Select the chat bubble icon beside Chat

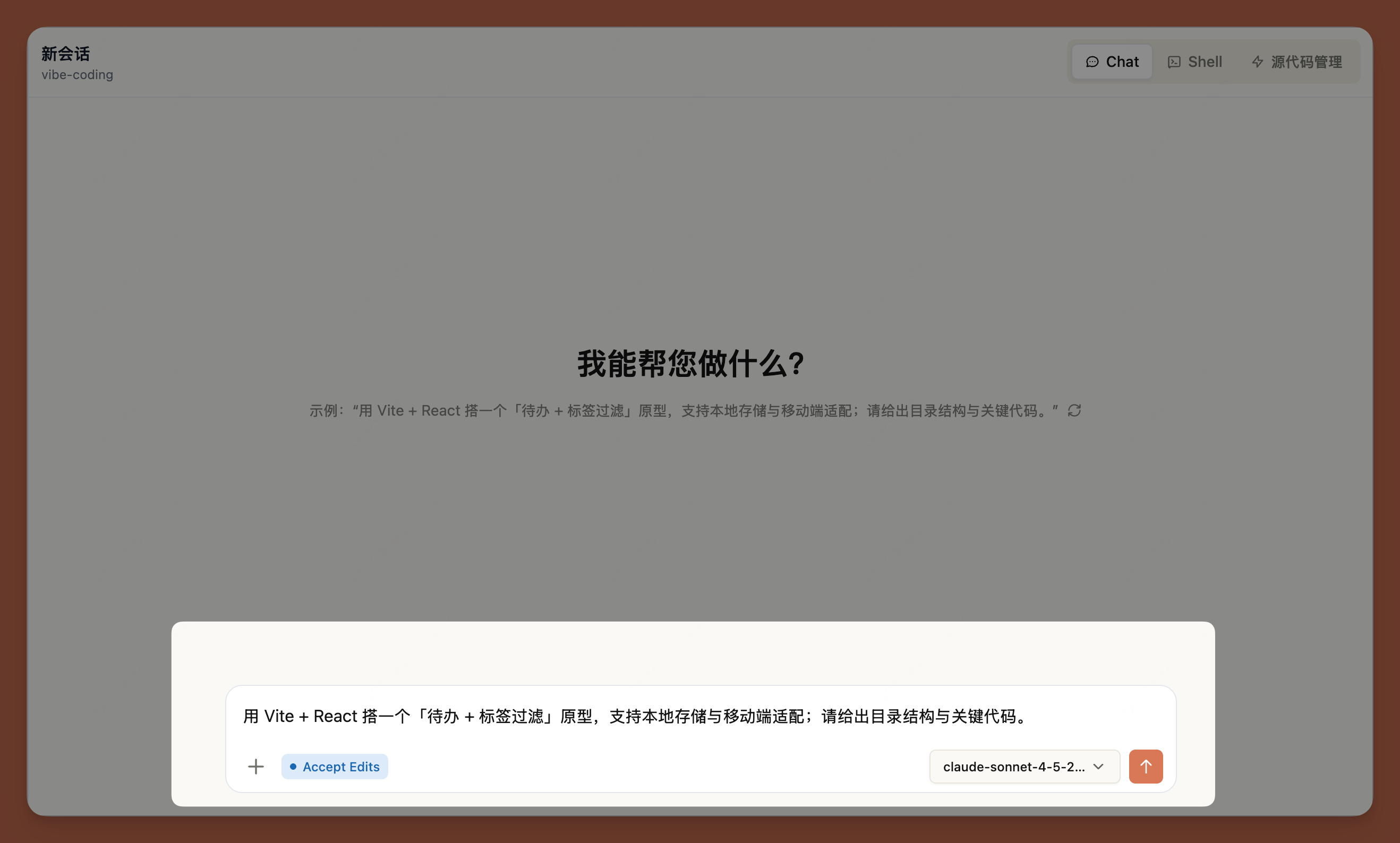[1093, 62]
